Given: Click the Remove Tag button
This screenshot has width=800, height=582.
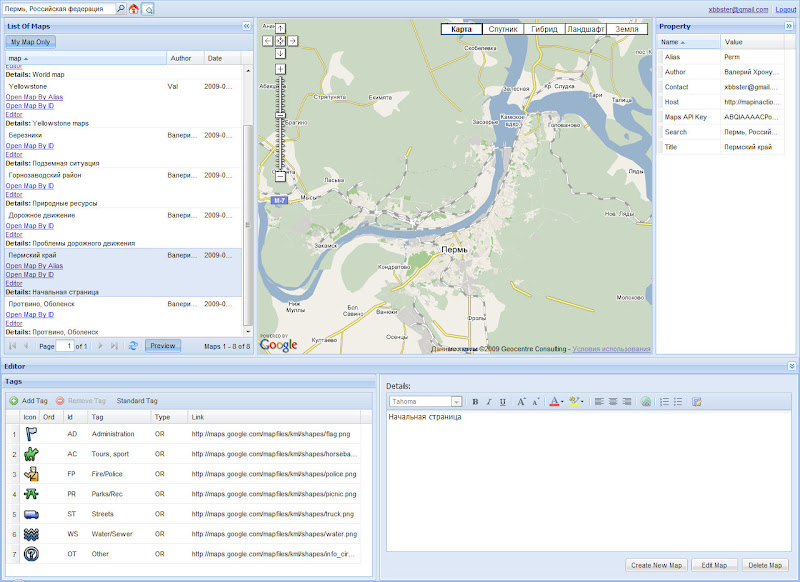Looking at the screenshot, I should point(81,401).
